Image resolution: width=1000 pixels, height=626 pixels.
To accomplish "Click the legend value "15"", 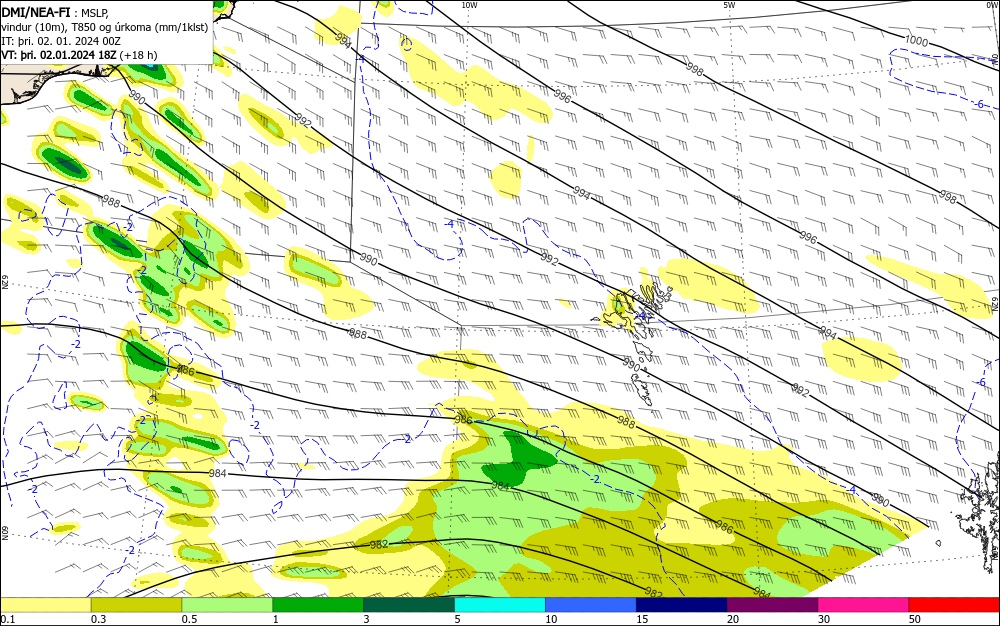I will coord(642,619).
